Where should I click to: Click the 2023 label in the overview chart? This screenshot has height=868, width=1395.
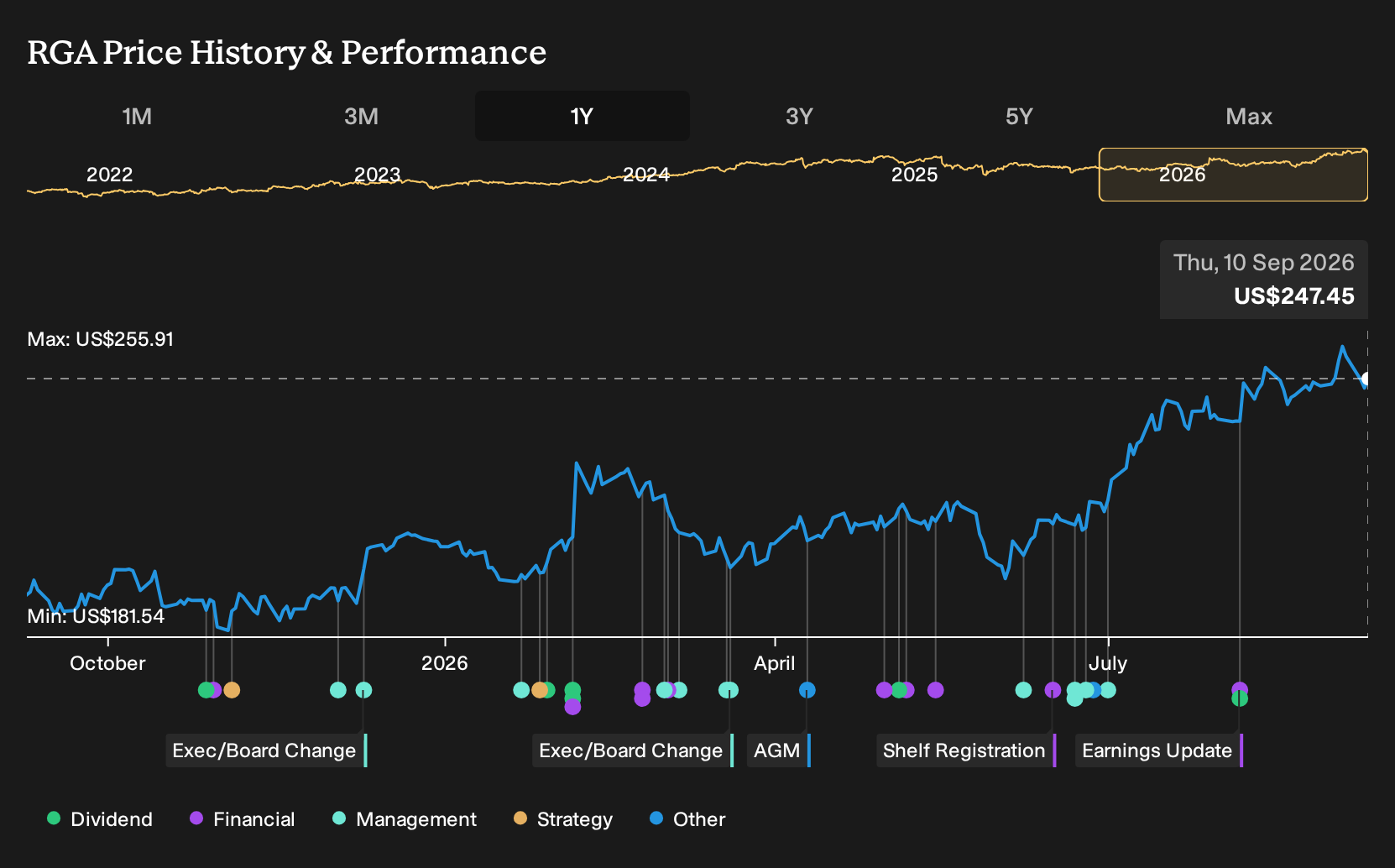point(378,175)
